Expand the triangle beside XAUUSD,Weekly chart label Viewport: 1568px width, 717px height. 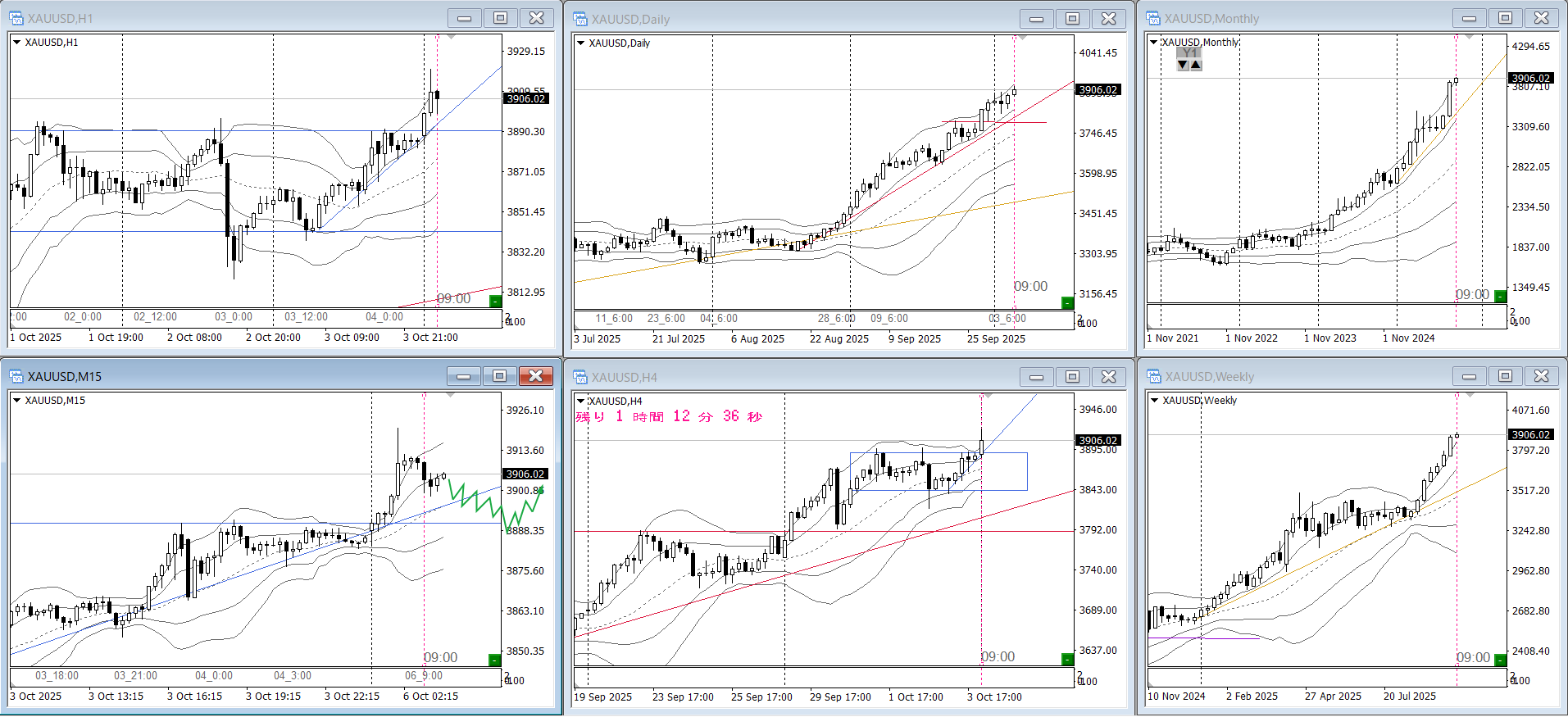coord(1154,400)
